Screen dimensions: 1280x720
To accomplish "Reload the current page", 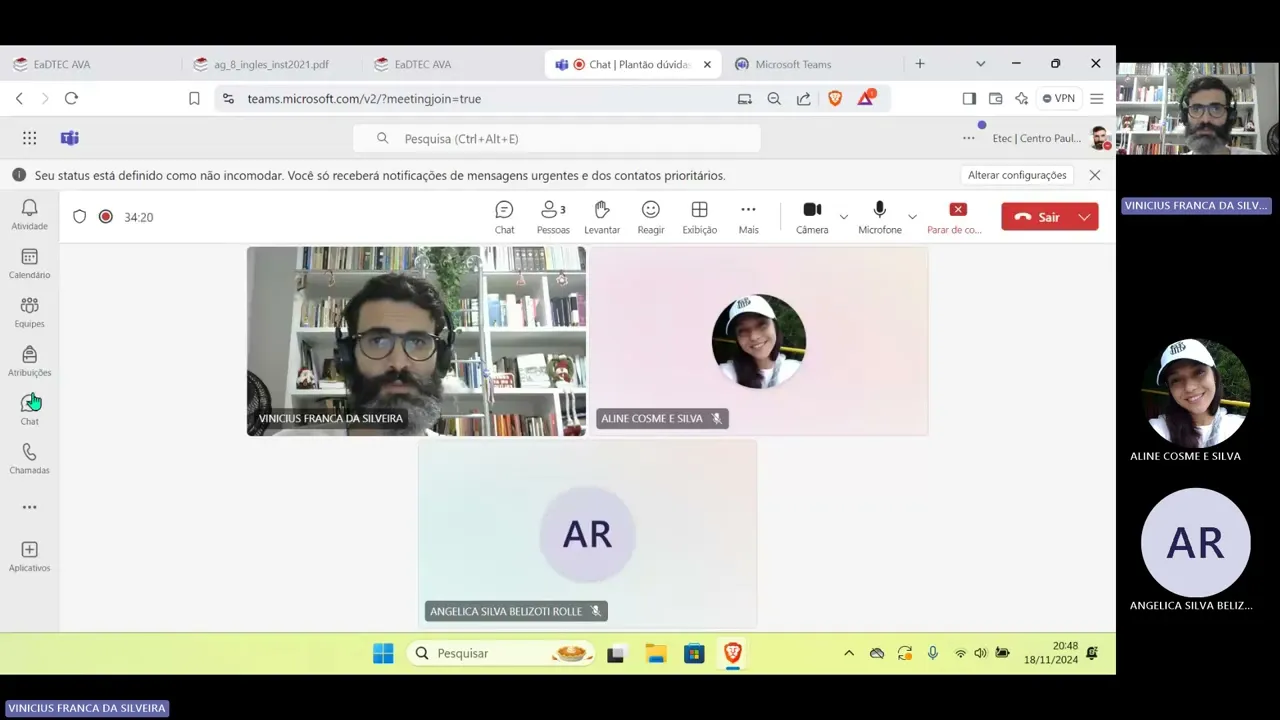I will click(x=71, y=98).
